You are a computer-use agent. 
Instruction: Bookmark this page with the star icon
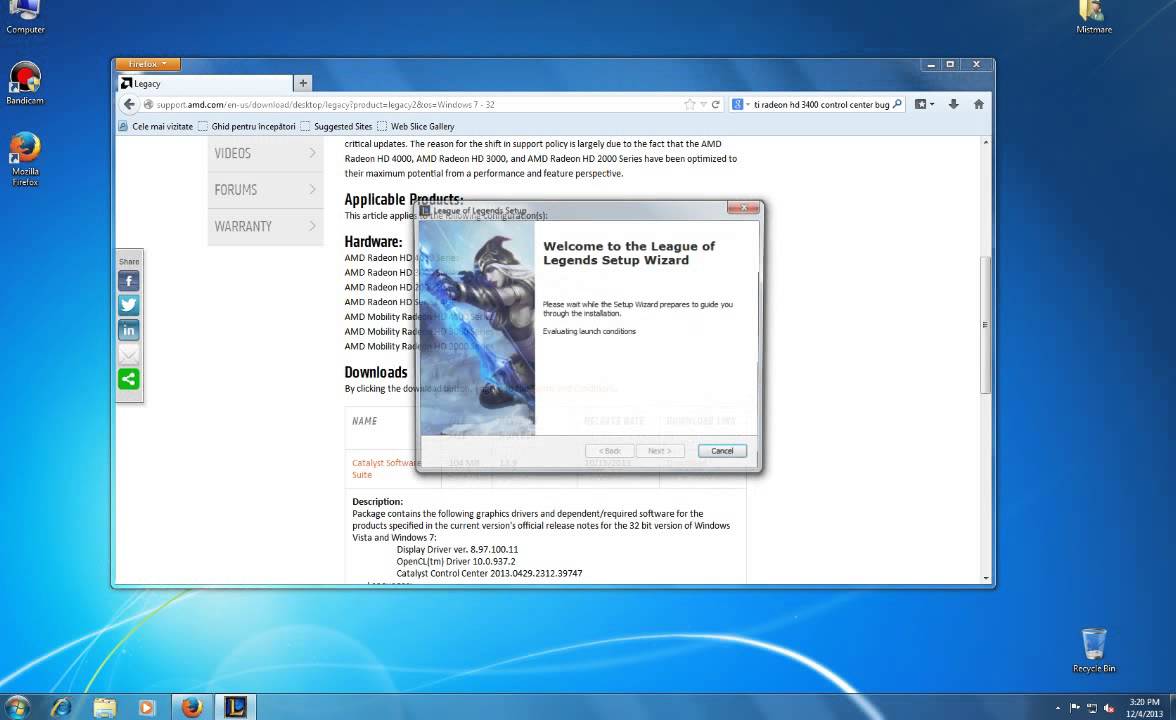[x=689, y=104]
